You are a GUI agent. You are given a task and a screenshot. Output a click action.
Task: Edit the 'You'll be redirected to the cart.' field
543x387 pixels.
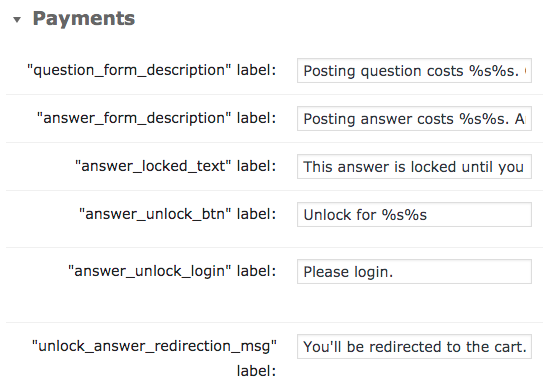(414, 346)
